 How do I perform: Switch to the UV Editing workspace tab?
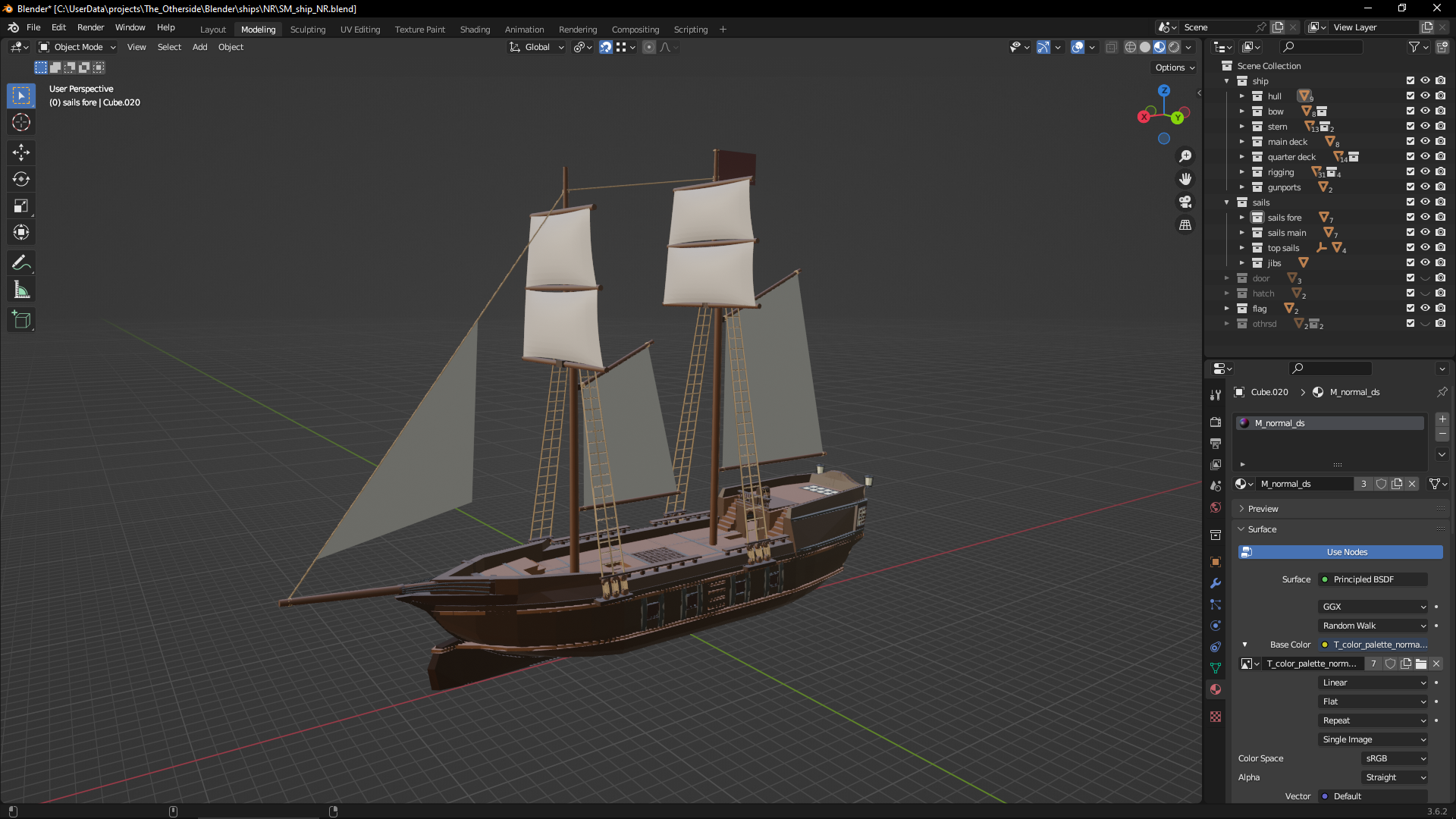pyautogui.click(x=359, y=30)
